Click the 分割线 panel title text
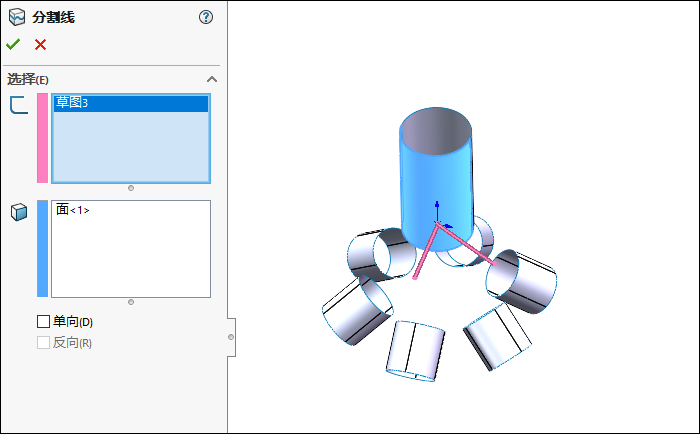The image size is (700, 434). click(53, 17)
